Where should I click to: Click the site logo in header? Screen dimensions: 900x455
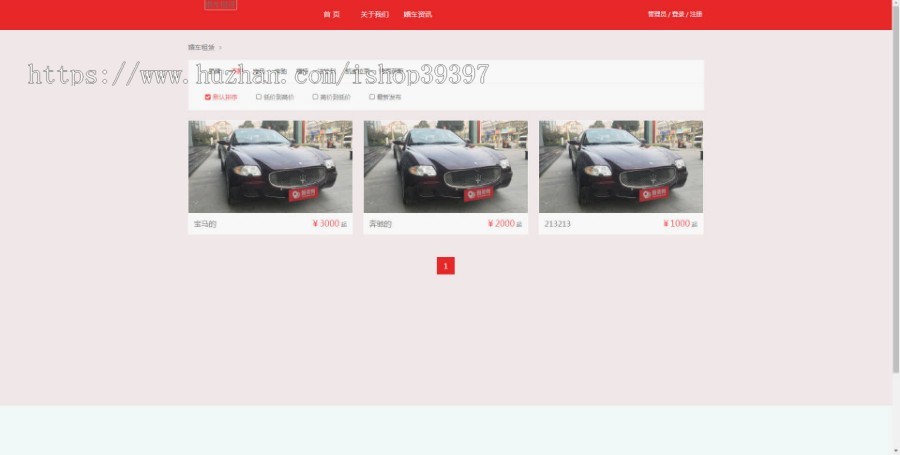click(220, 5)
